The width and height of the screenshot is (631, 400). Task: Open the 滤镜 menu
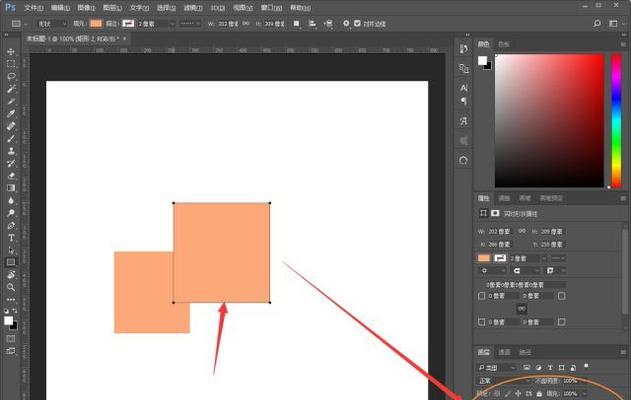[193, 8]
